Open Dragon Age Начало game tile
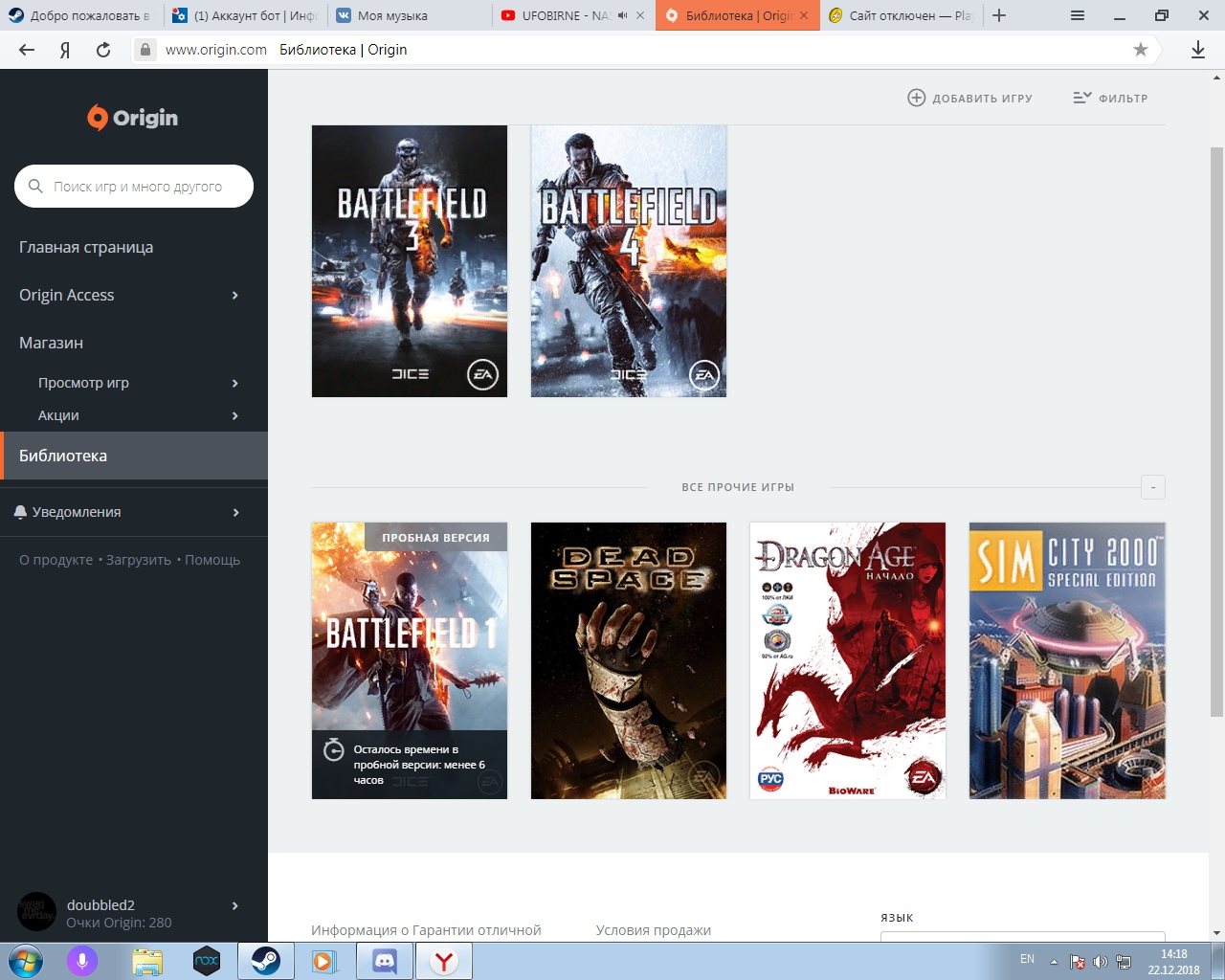Screen dimensions: 1225x980 pyautogui.click(x=848, y=660)
